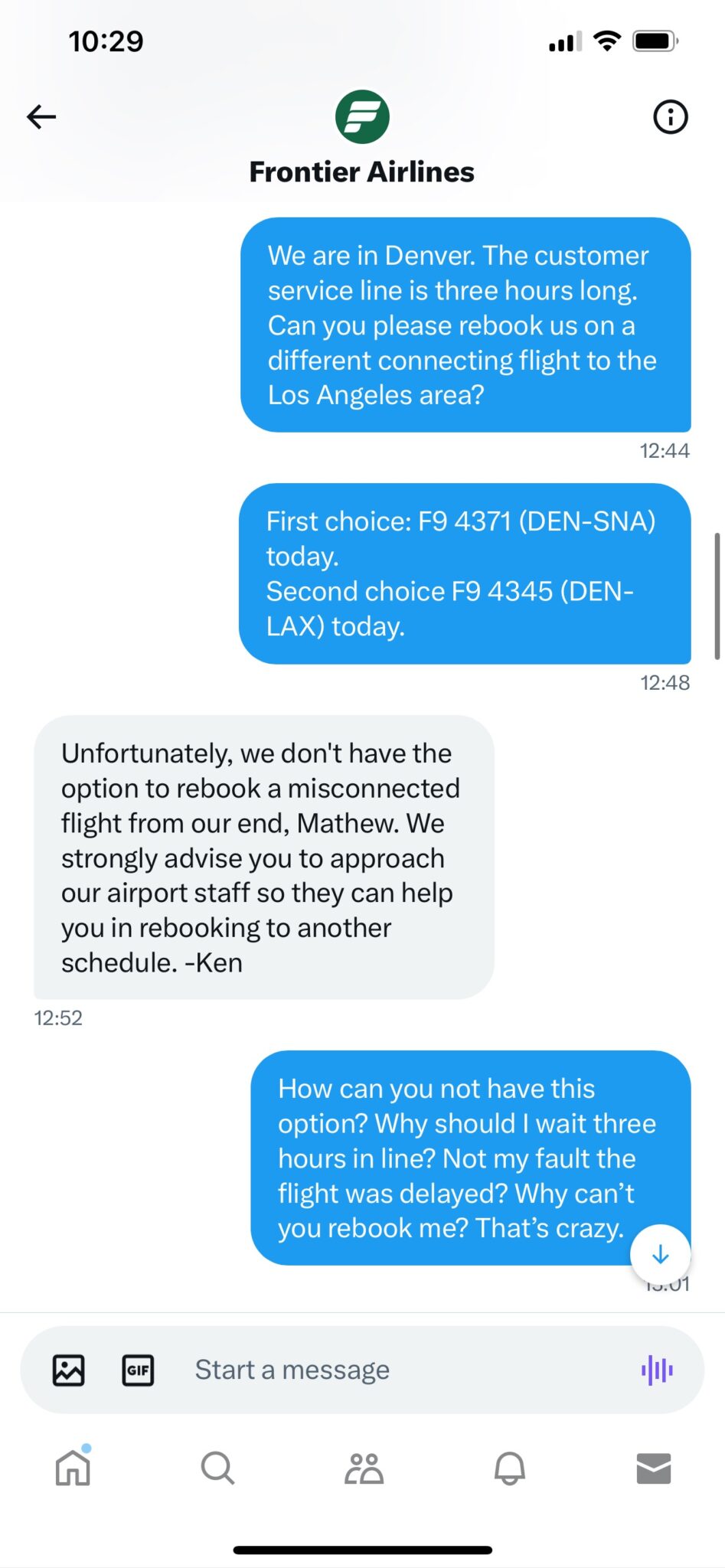
Task: Go back using the arrow button
Action: click(x=41, y=116)
